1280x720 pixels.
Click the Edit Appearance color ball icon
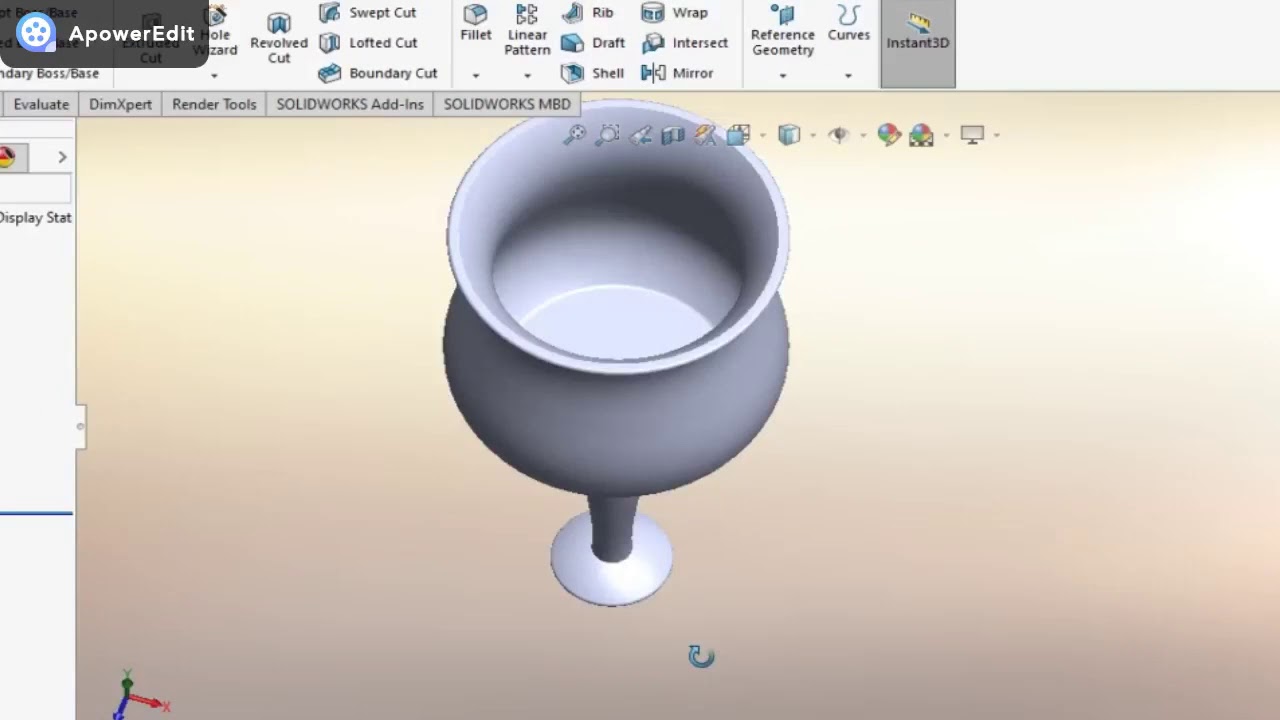tap(888, 135)
